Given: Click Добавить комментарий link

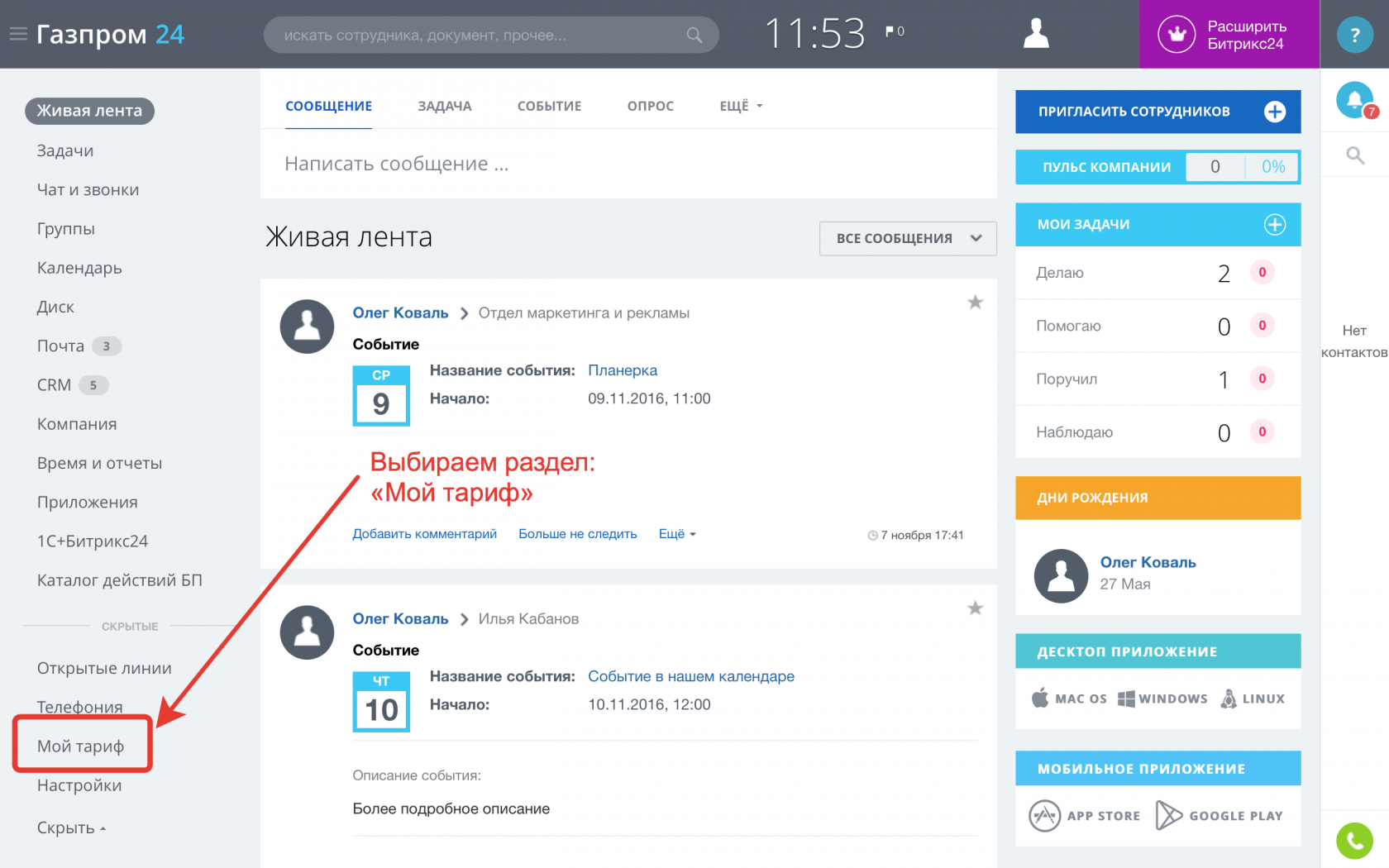Looking at the screenshot, I should pos(424,534).
